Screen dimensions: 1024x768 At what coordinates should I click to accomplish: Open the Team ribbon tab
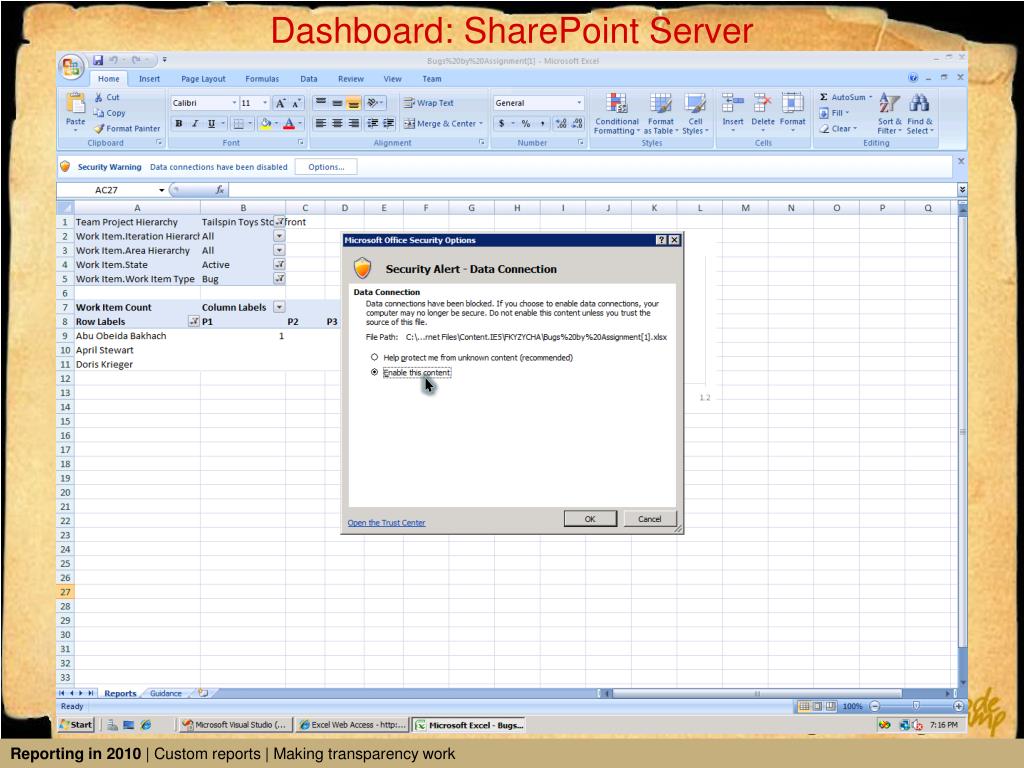tap(432, 79)
